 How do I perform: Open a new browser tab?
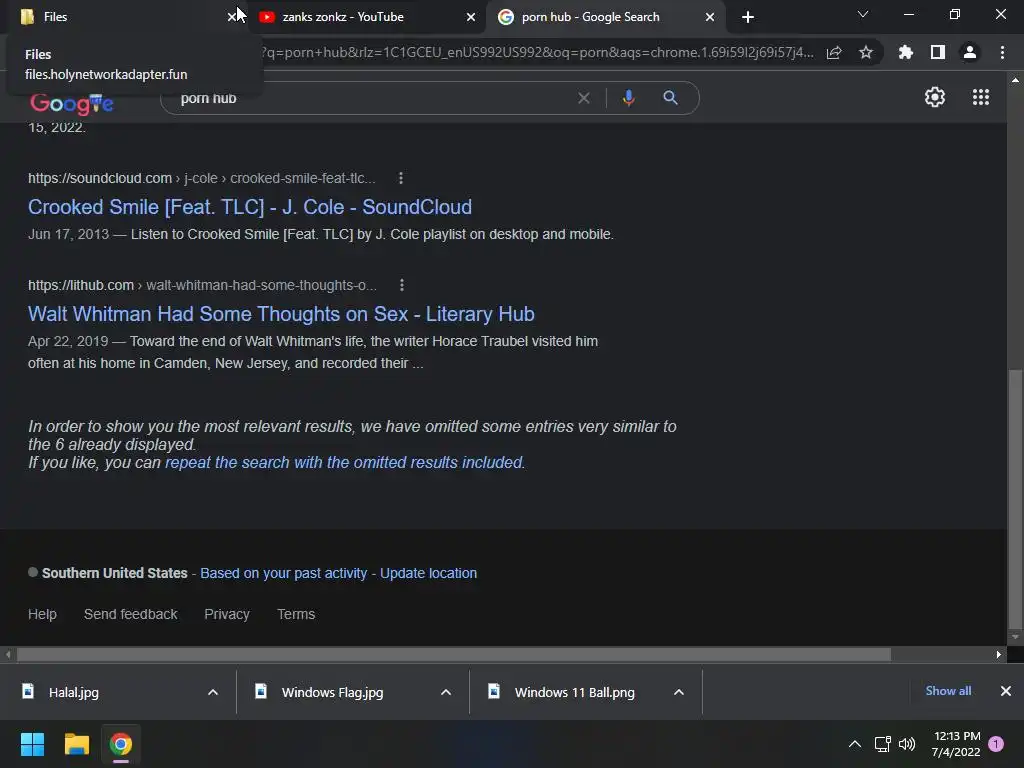tap(748, 17)
